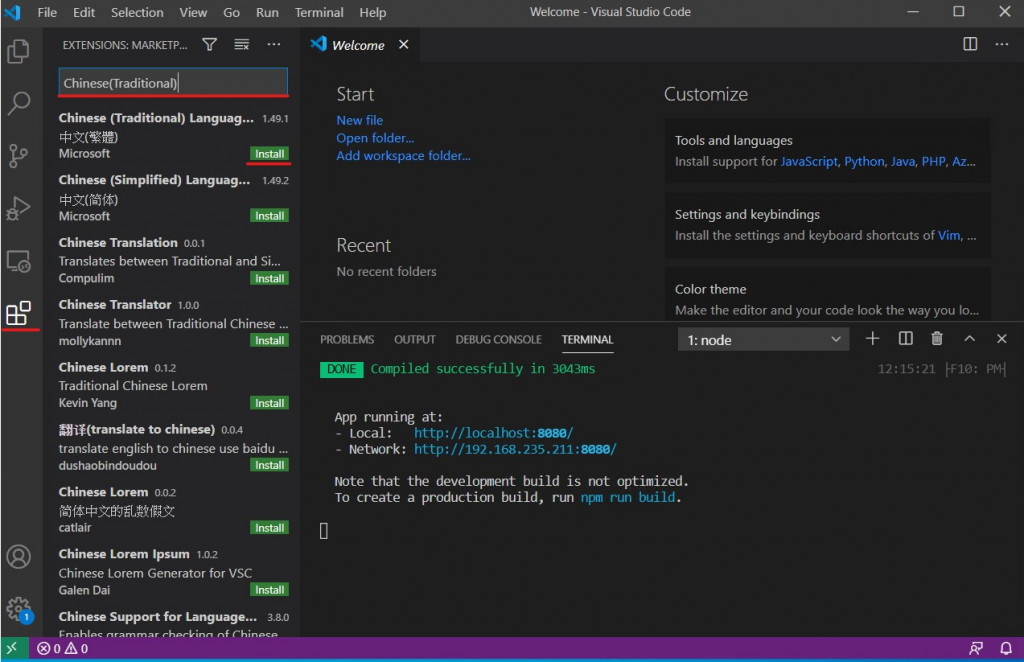This screenshot has width=1024, height=662.
Task: Close the Welcome tab
Action: [404, 44]
